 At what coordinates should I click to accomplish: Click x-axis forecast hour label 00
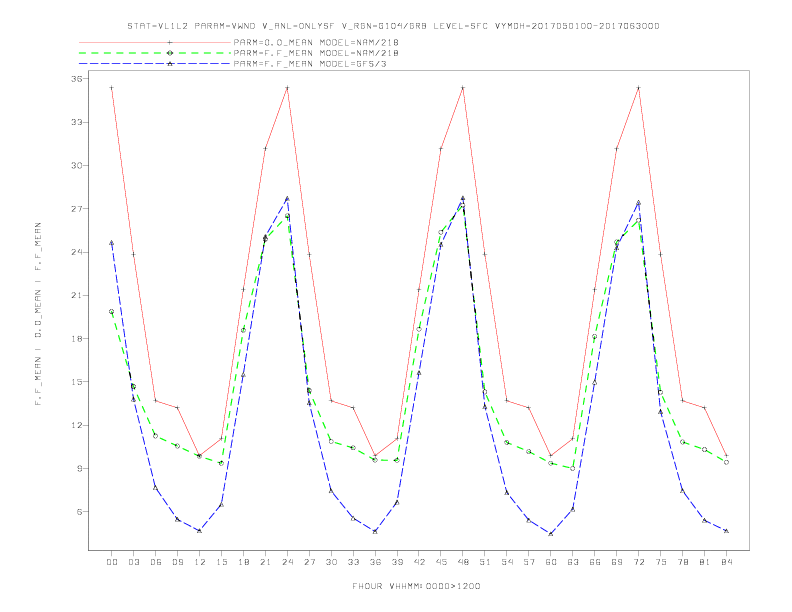coord(112,562)
